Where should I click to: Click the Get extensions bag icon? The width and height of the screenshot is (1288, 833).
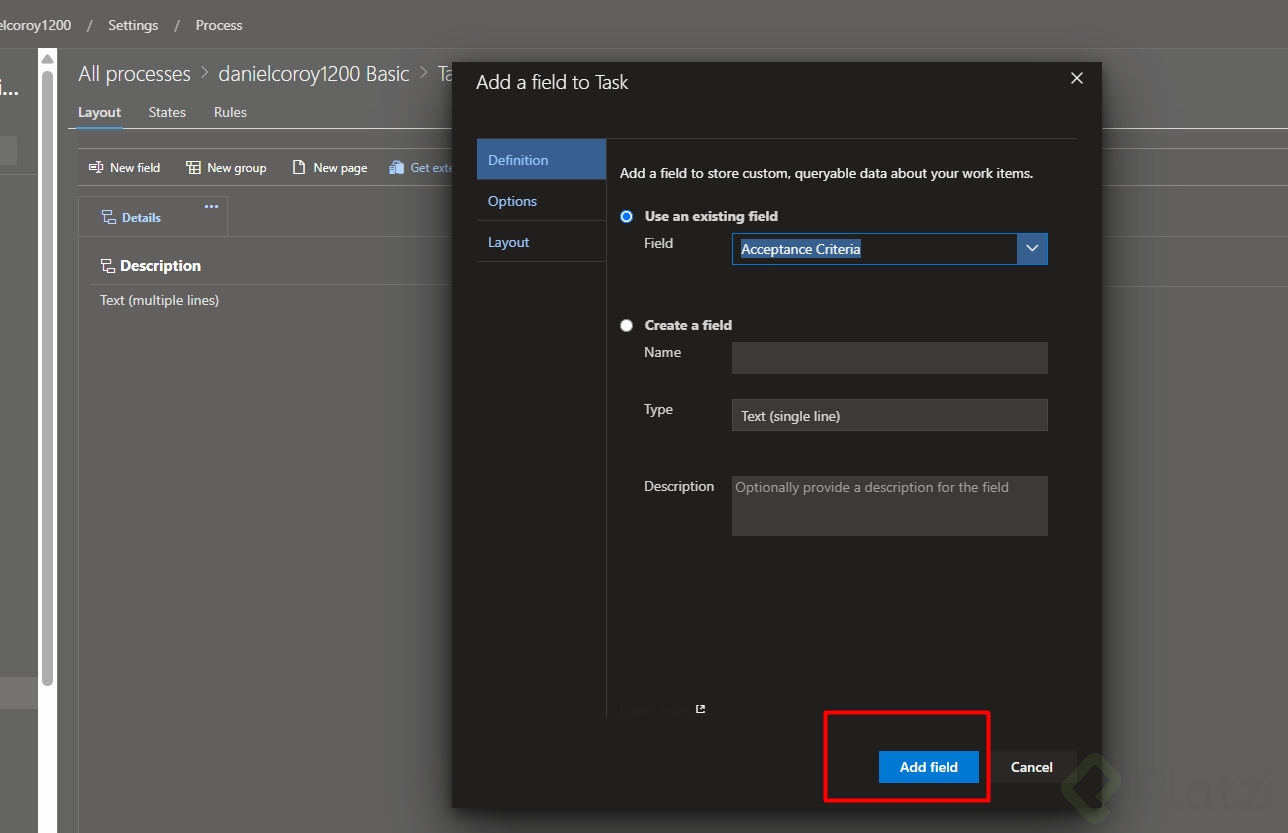click(x=397, y=168)
